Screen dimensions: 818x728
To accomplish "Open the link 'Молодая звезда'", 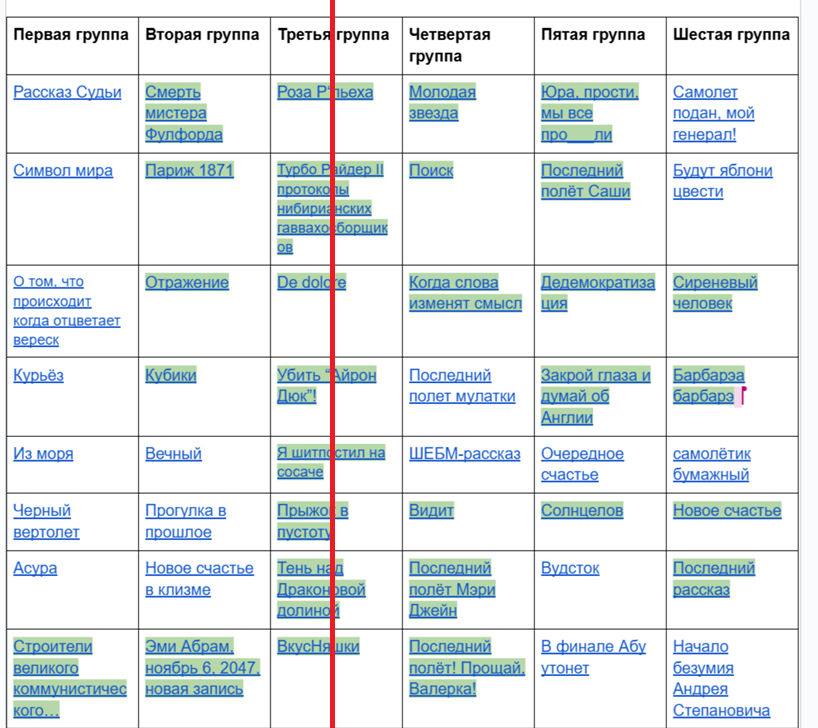I will coord(442,102).
